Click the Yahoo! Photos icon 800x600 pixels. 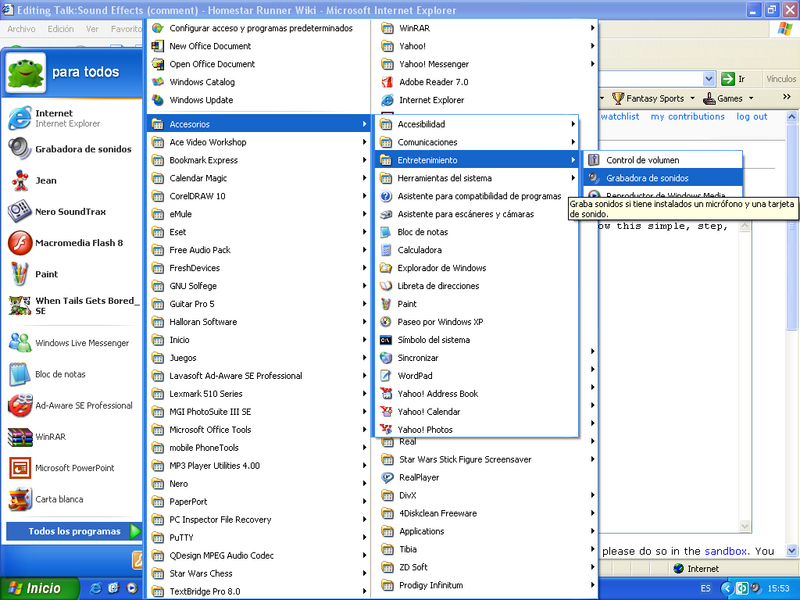click(386, 430)
